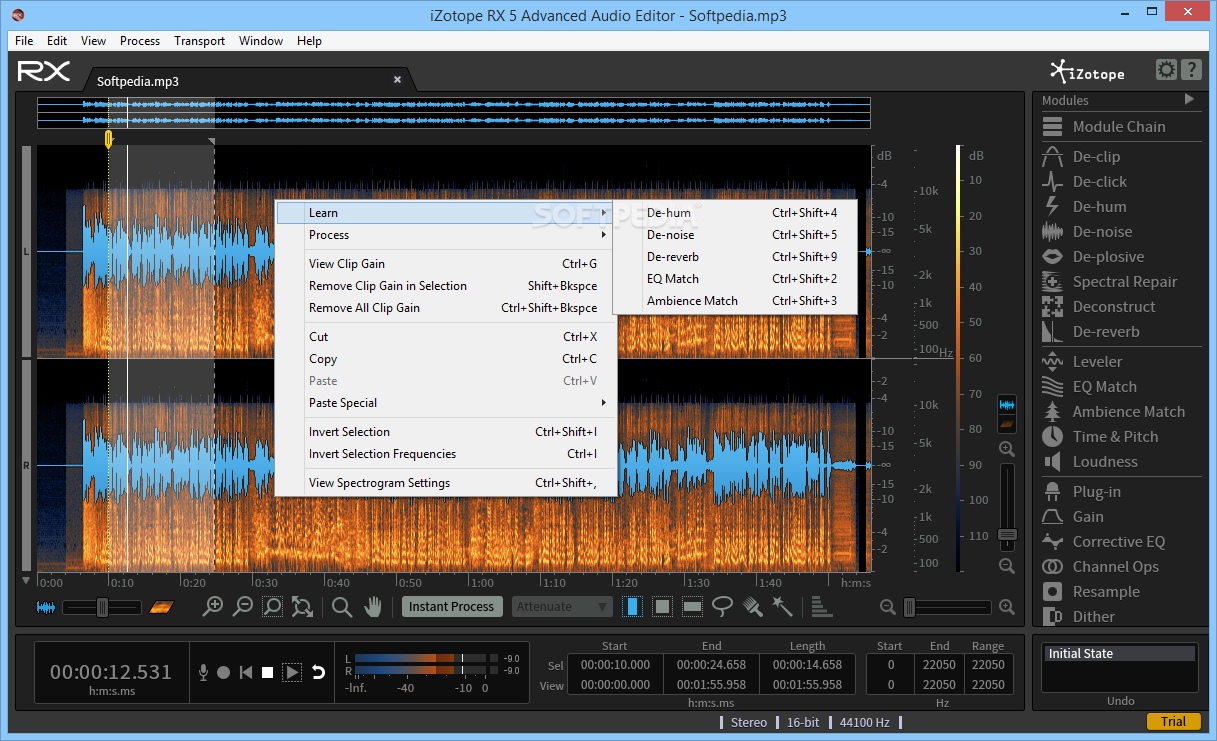Start playback with the play button
The height and width of the screenshot is (741, 1217).
tap(292, 672)
